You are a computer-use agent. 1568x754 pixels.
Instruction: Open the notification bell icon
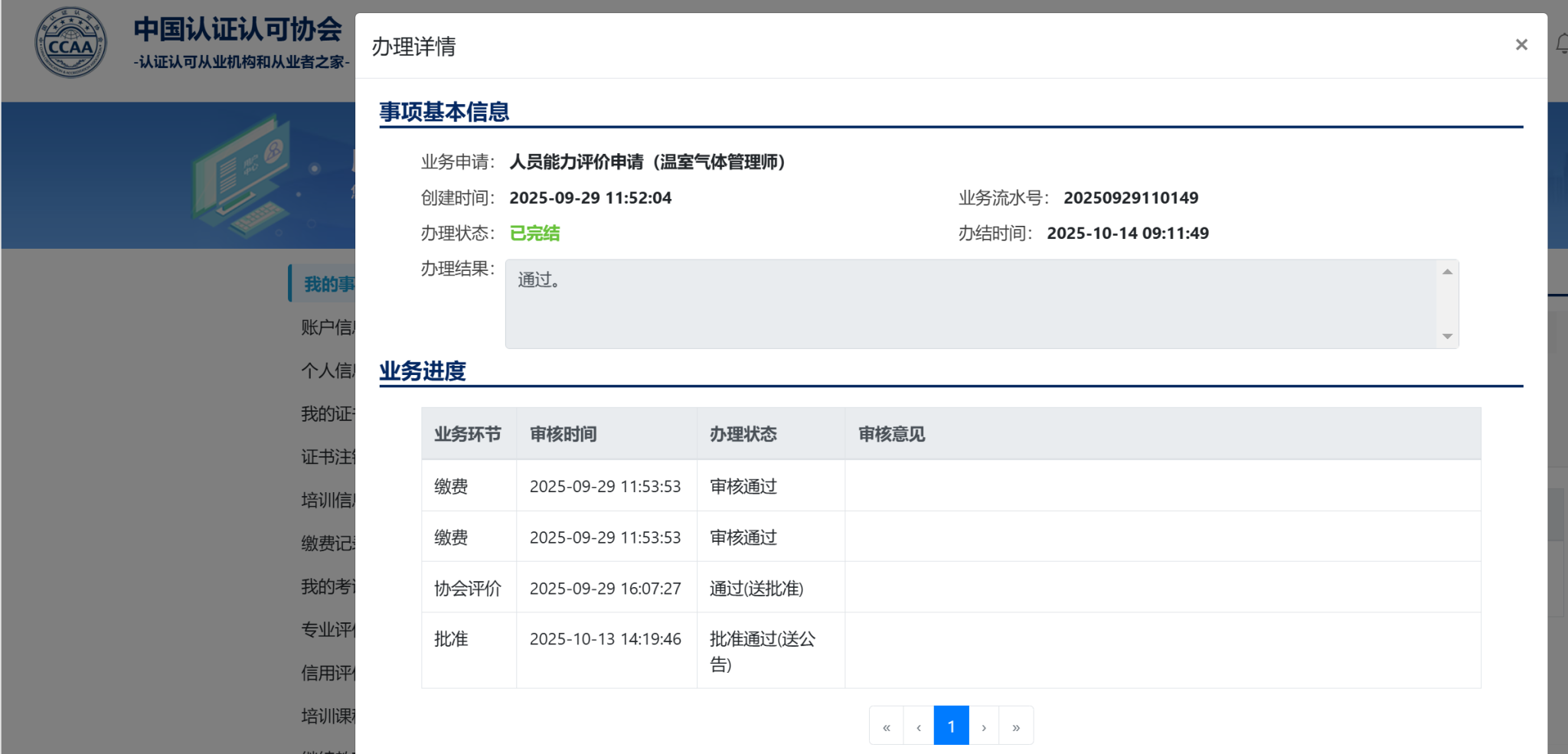pyautogui.click(x=1561, y=44)
